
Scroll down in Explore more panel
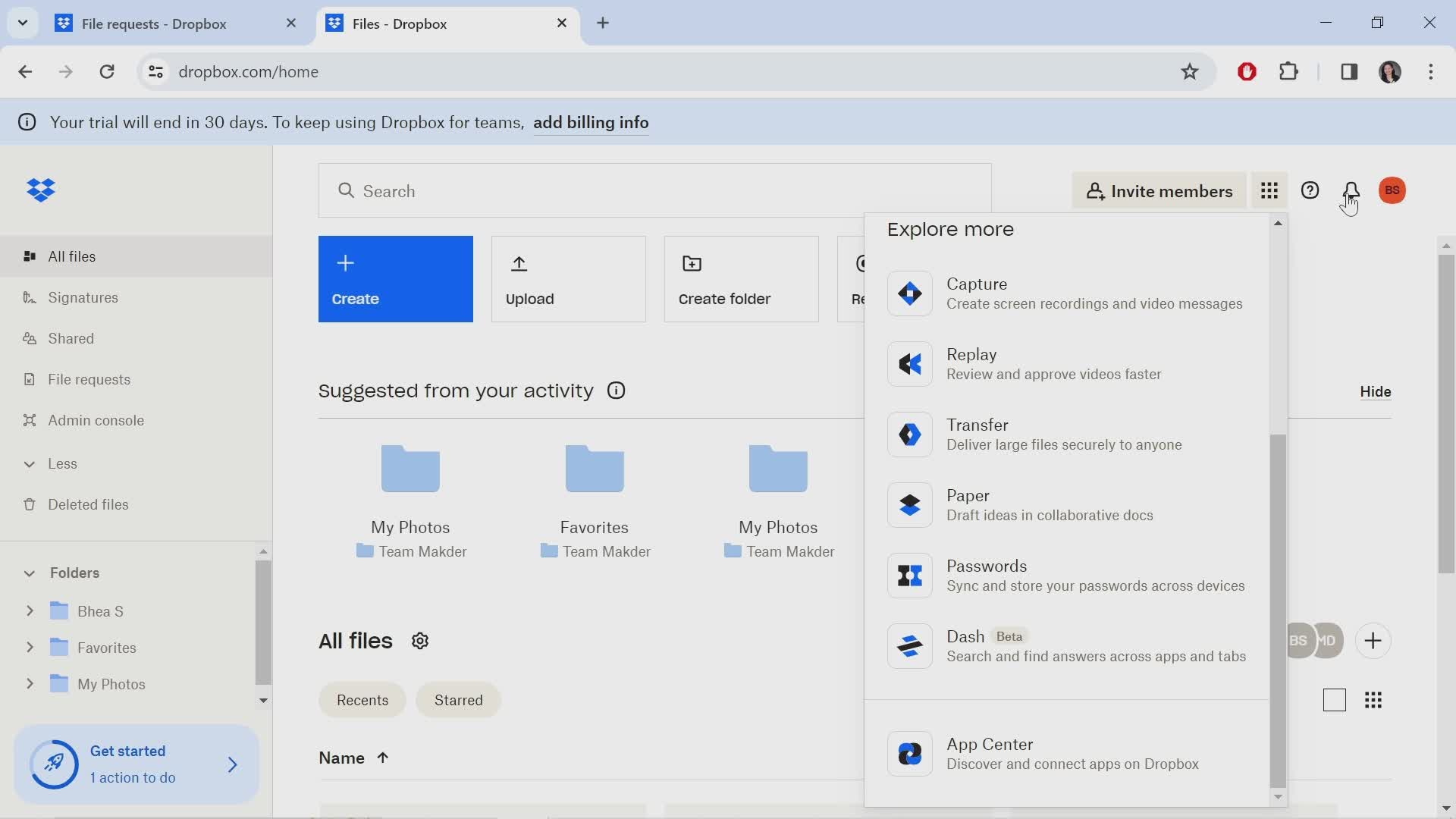(x=1278, y=797)
